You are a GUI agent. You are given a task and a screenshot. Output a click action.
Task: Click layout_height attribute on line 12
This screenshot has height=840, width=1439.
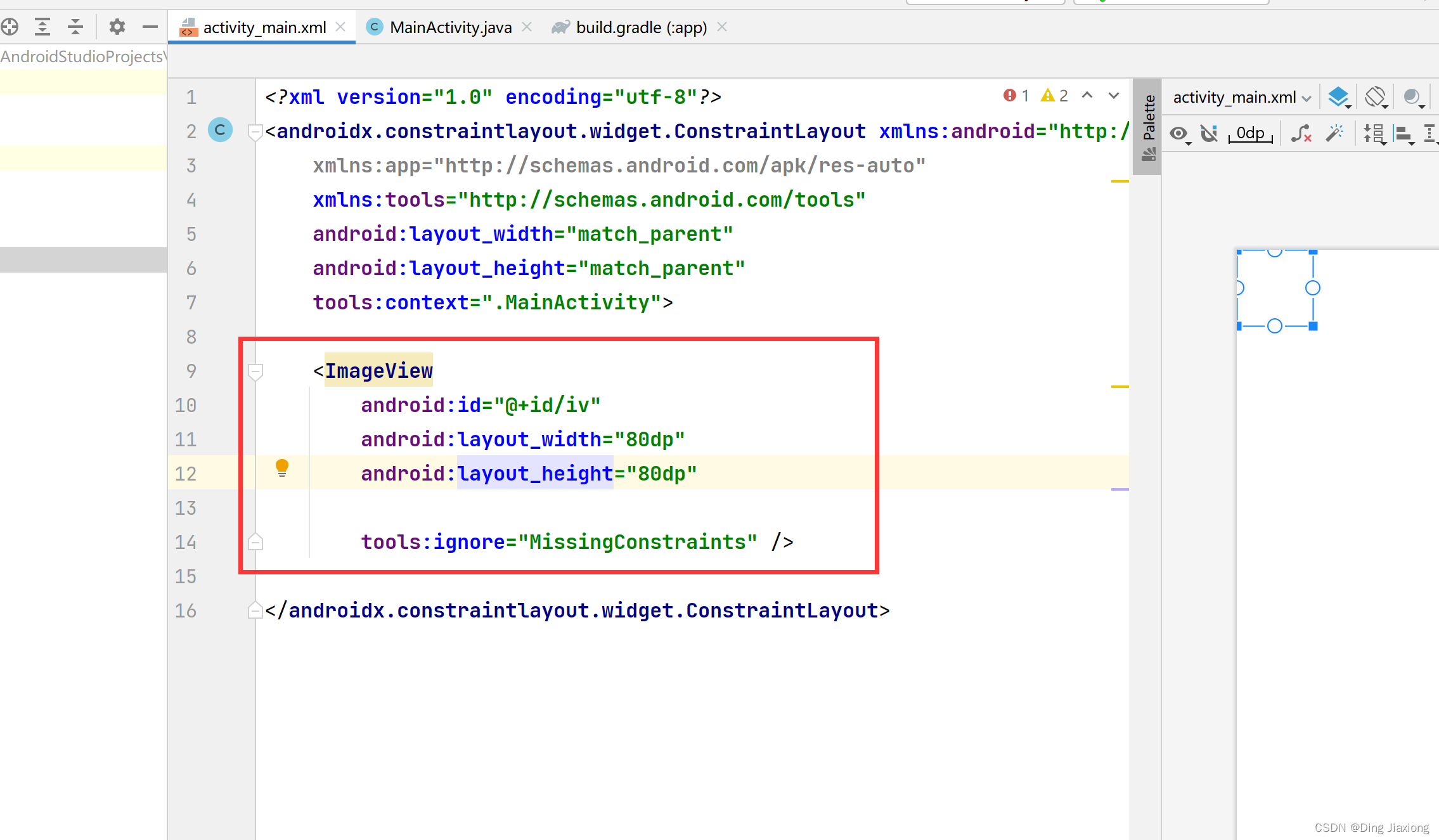[x=529, y=474]
